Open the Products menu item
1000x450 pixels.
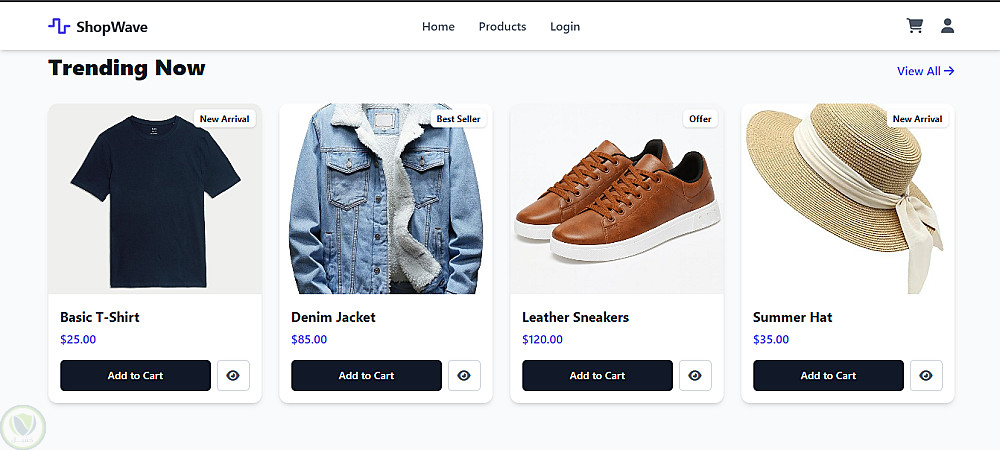coord(502,27)
